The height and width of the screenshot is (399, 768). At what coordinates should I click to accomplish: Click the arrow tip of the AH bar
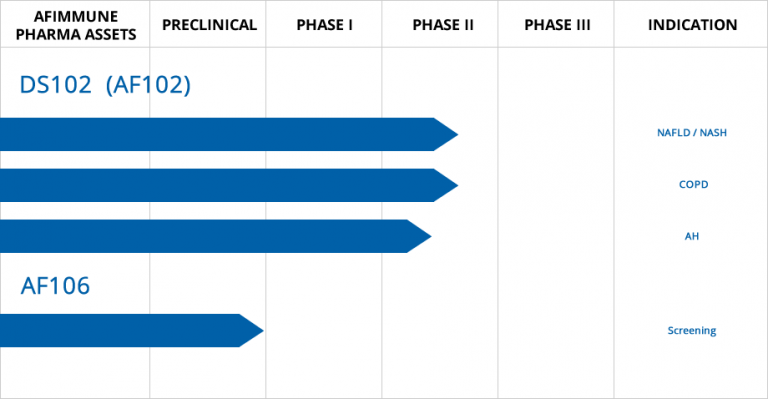(418, 236)
